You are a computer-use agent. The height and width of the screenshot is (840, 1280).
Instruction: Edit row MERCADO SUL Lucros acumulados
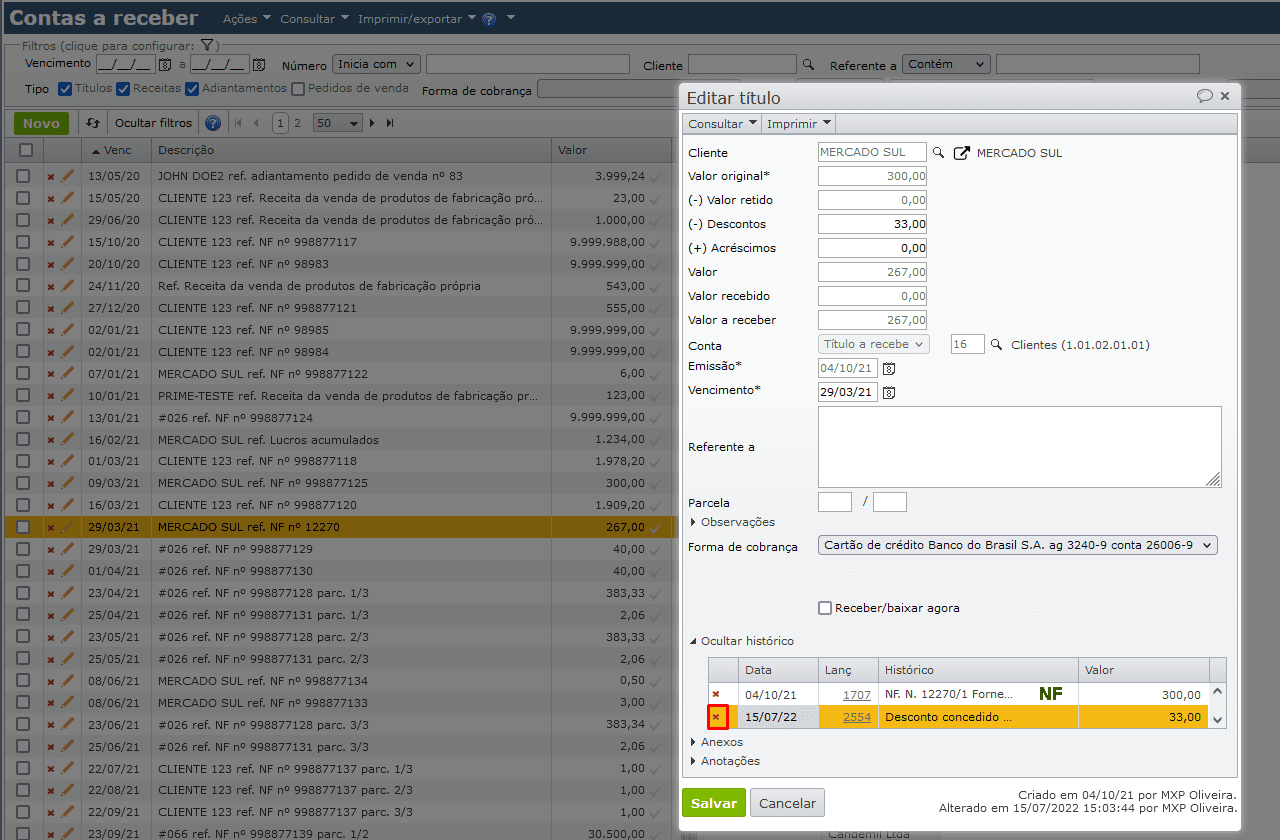68,439
